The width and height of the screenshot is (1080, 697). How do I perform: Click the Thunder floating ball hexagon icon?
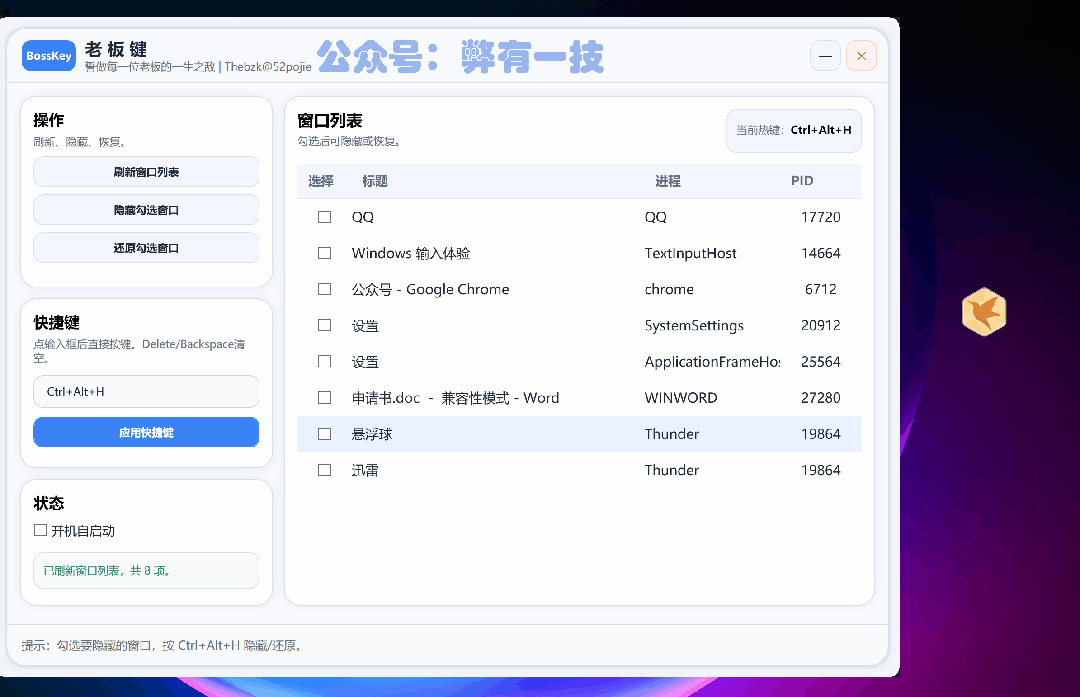tap(984, 311)
